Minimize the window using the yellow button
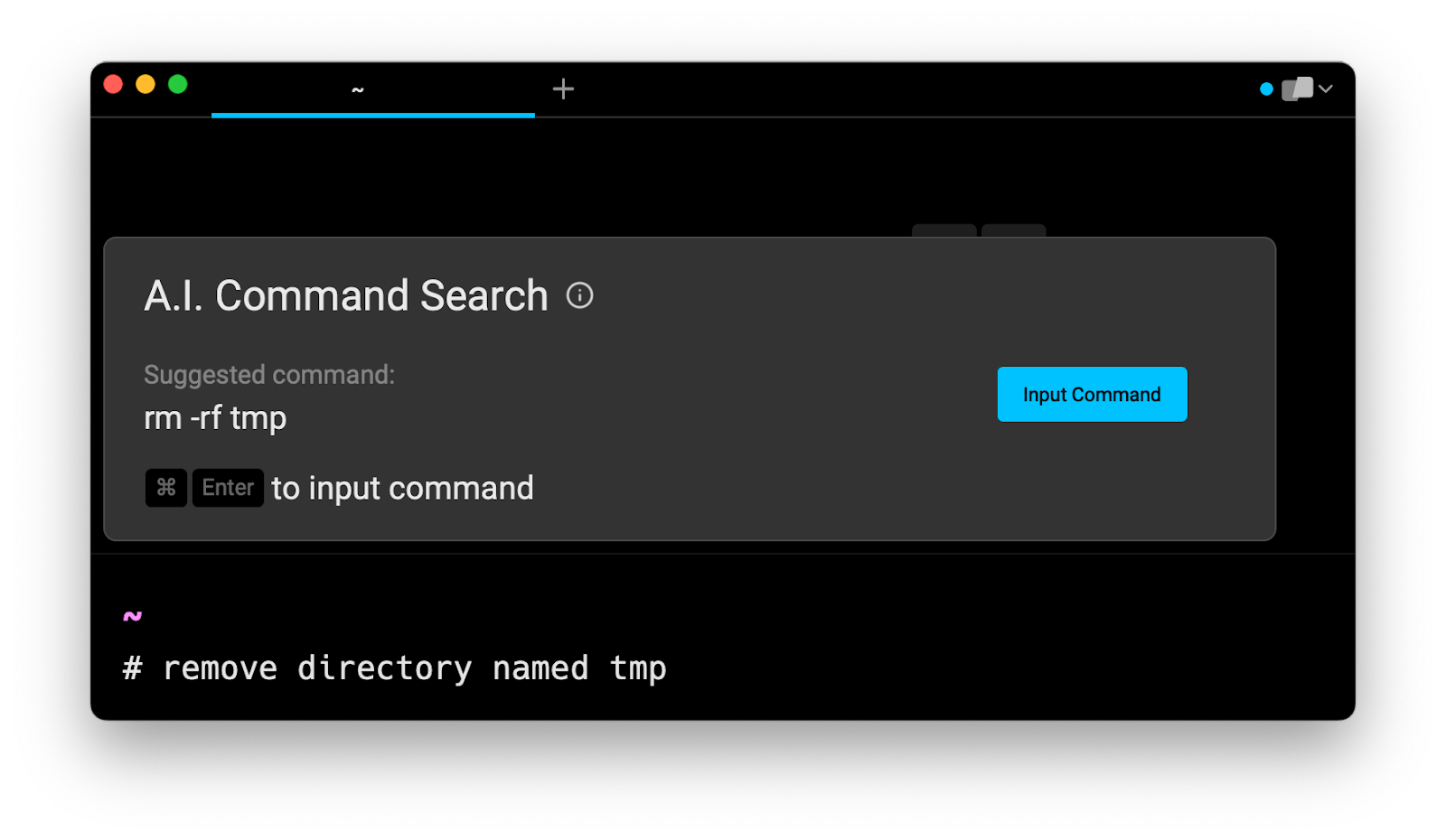The width and height of the screenshot is (1446, 840). pyautogui.click(x=146, y=84)
